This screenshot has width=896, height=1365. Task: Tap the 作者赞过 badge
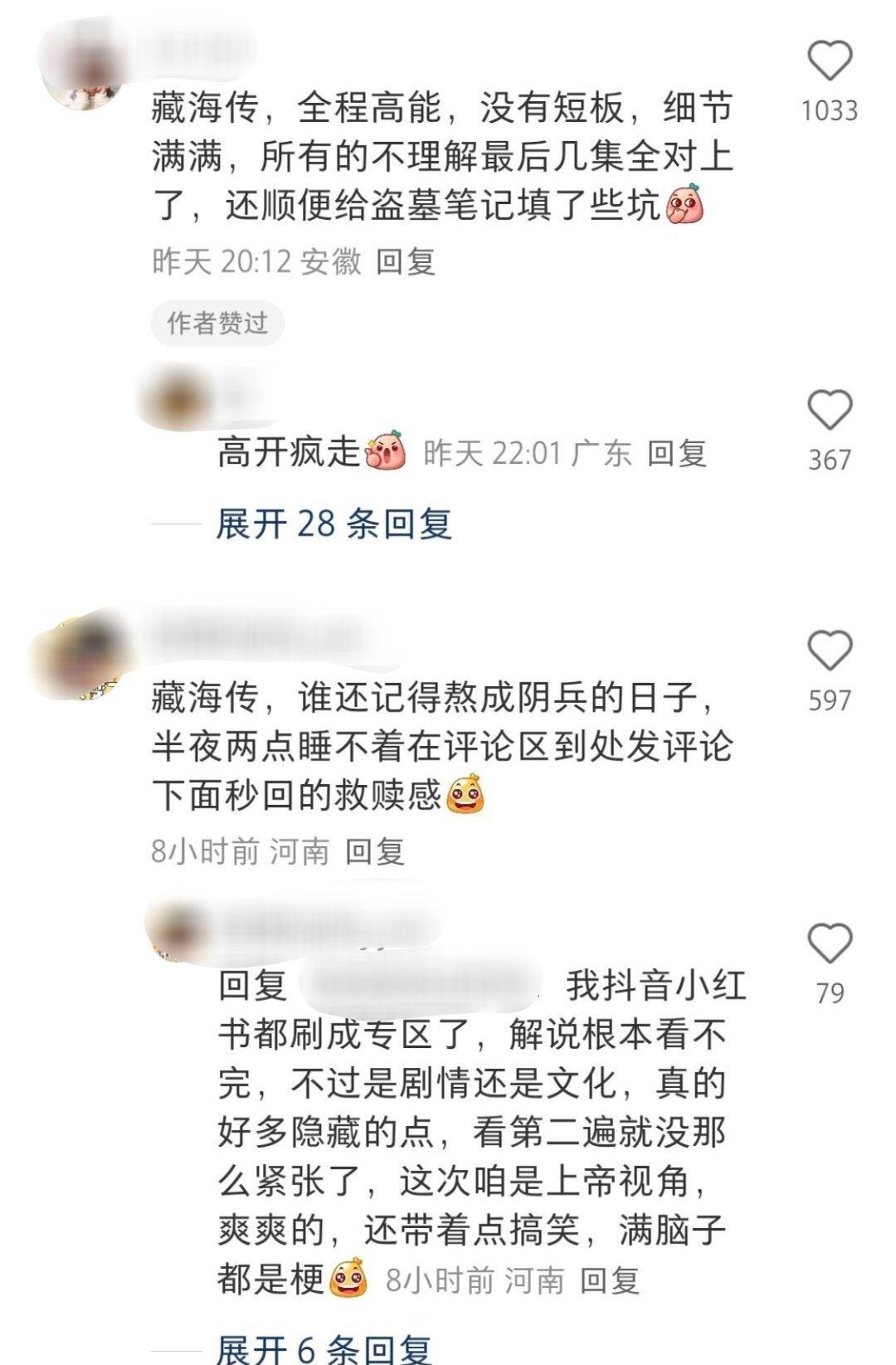(x=217, y=323)
